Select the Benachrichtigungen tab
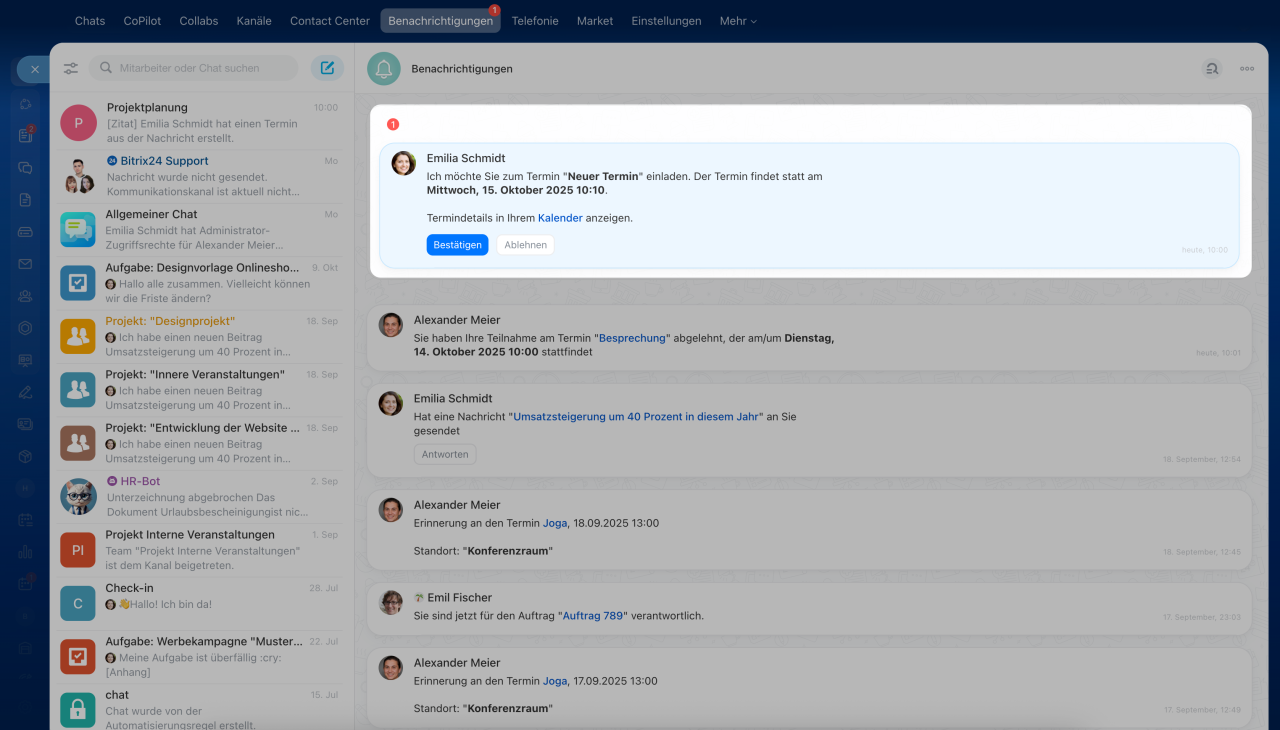This screenshot has width=1280, height=730. click(440, 21)
